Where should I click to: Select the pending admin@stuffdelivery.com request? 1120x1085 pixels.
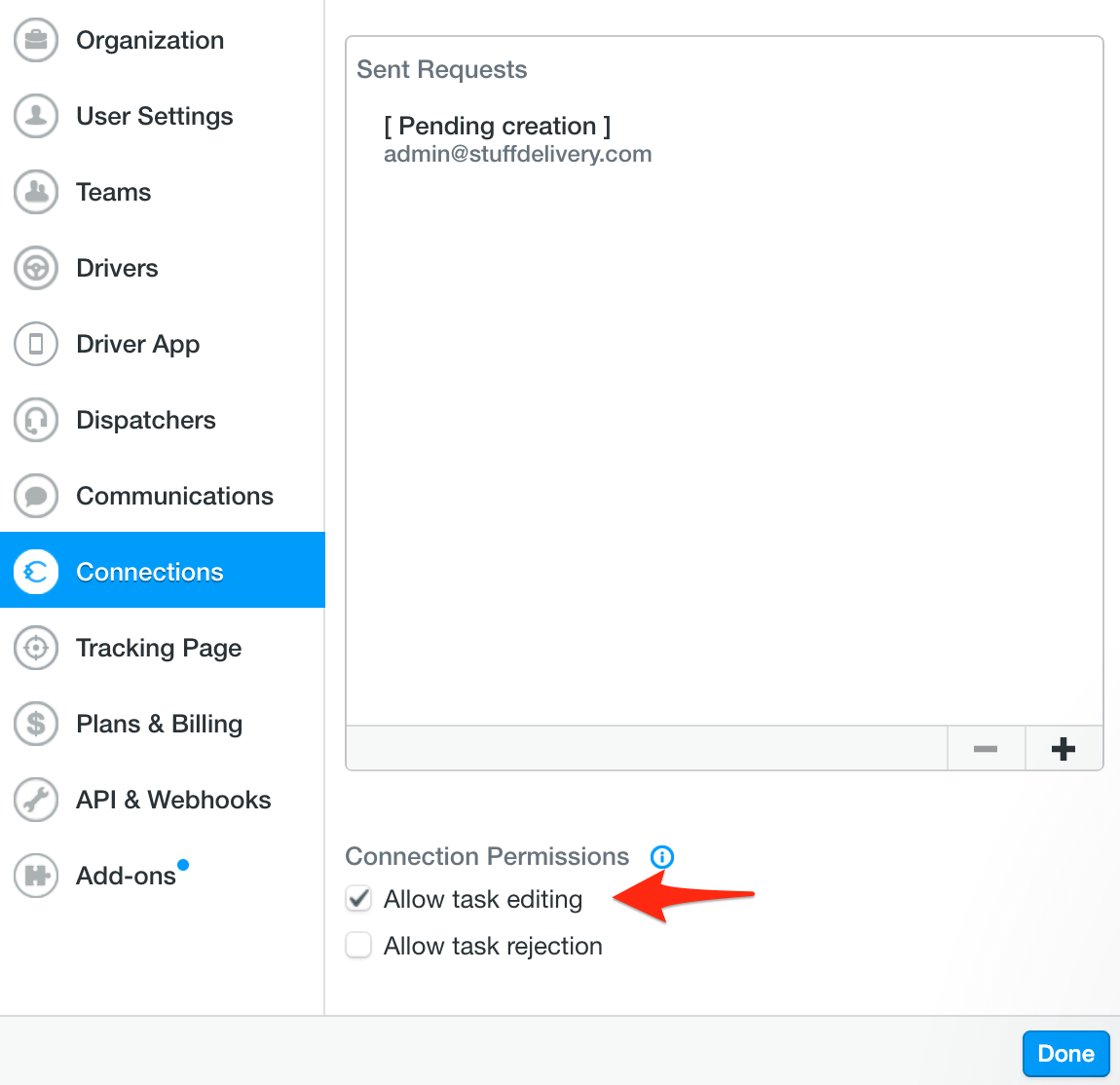[517, 139]
